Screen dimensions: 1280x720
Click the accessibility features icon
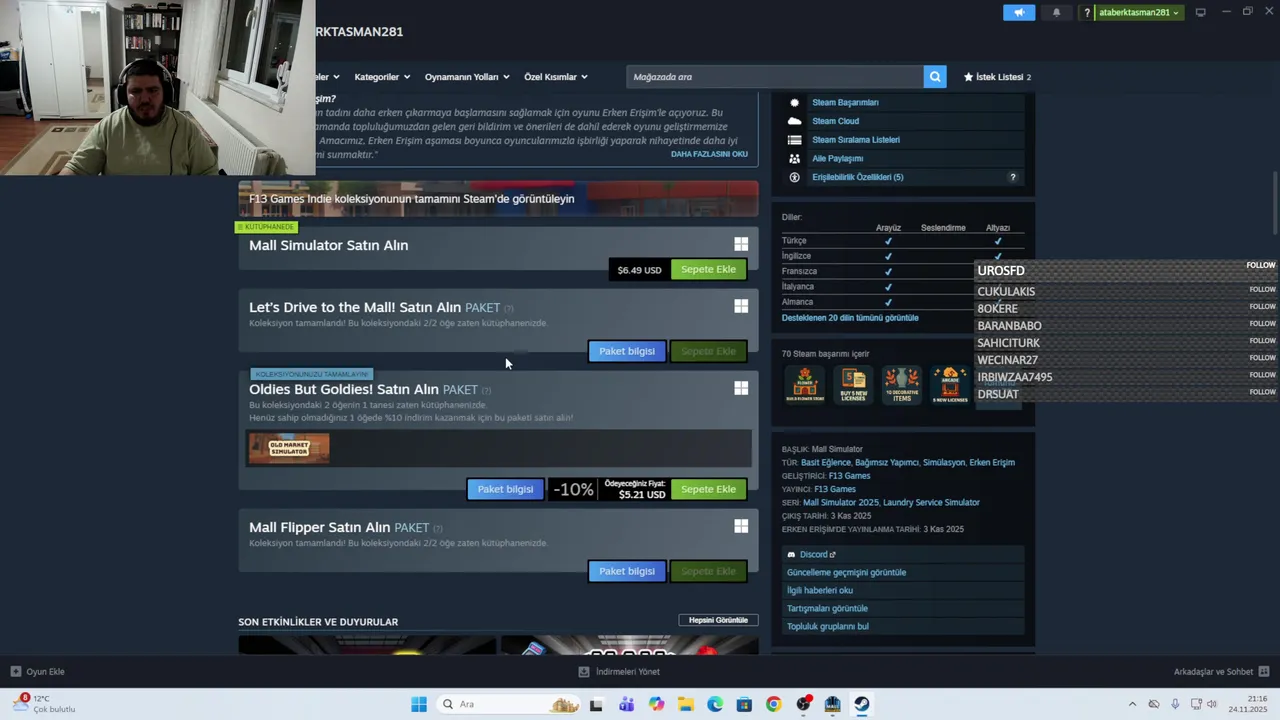(x=794, y=177)
